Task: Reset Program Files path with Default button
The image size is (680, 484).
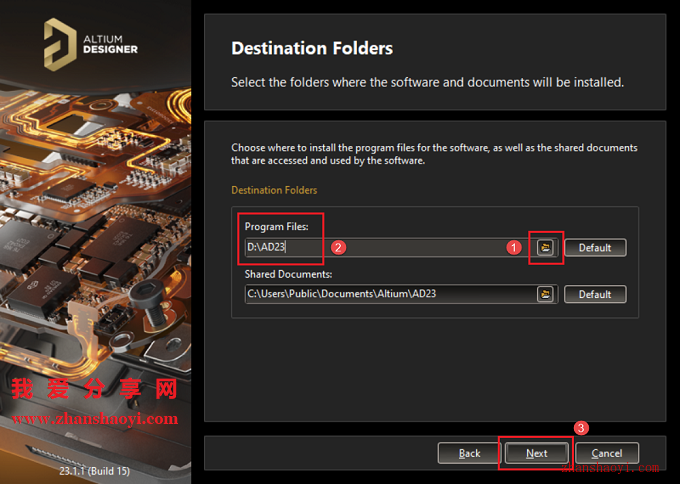Action: 595,248
